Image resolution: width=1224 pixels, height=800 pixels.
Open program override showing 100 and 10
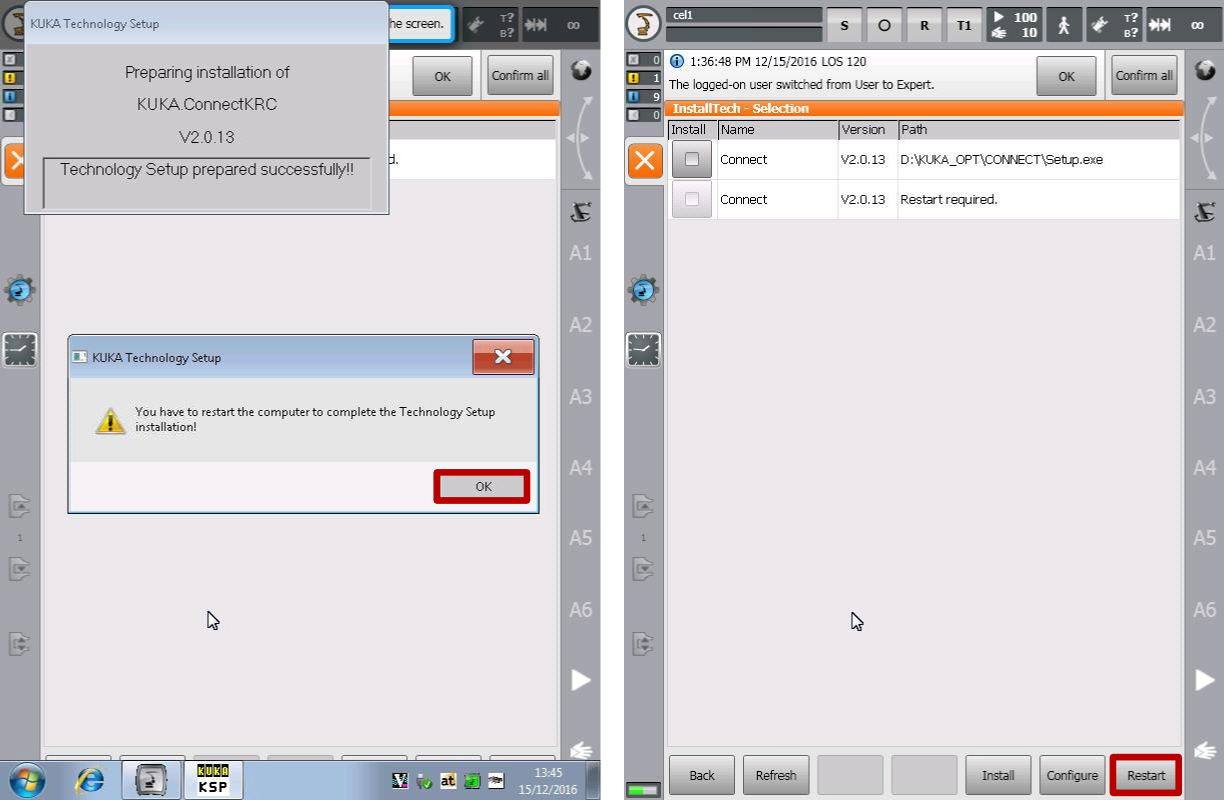(1014, 25)
